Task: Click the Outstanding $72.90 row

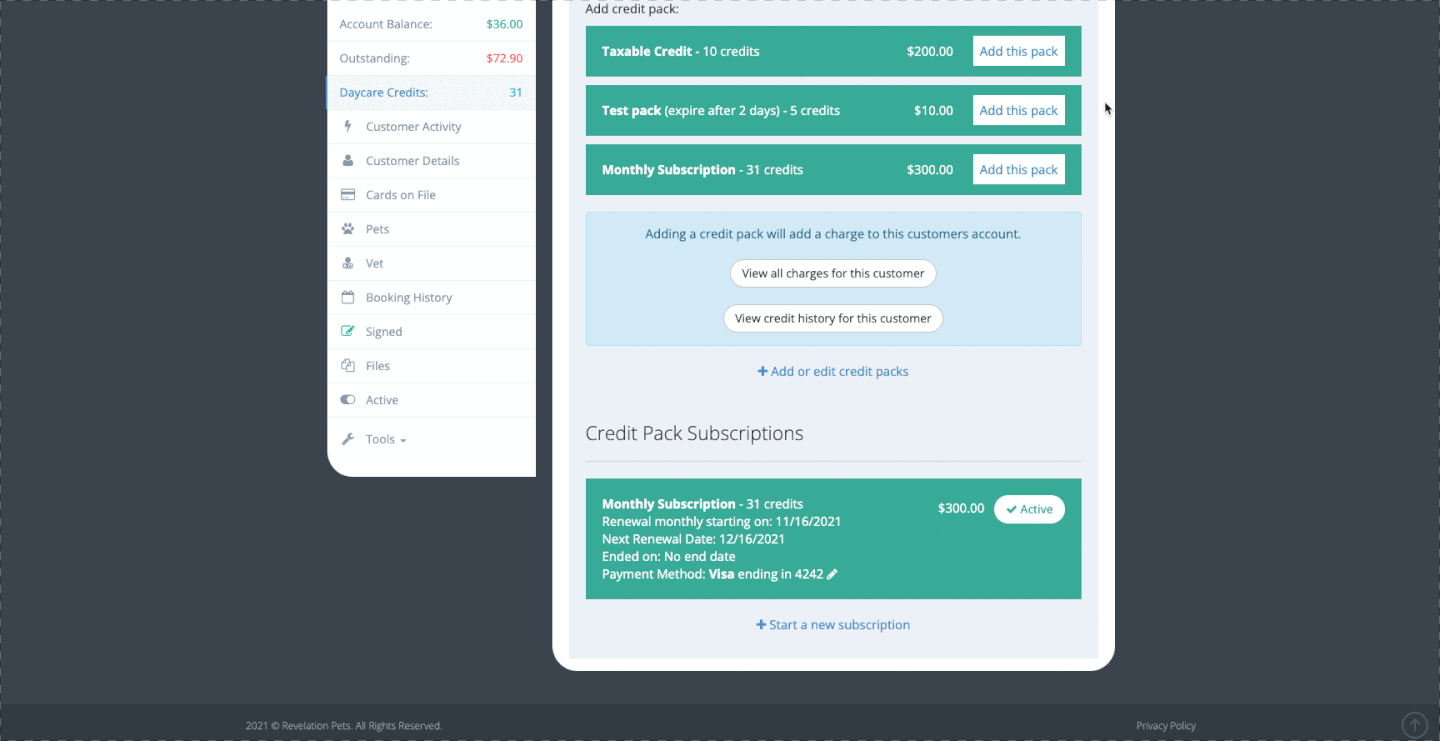Action: click(x=431, y=58)
